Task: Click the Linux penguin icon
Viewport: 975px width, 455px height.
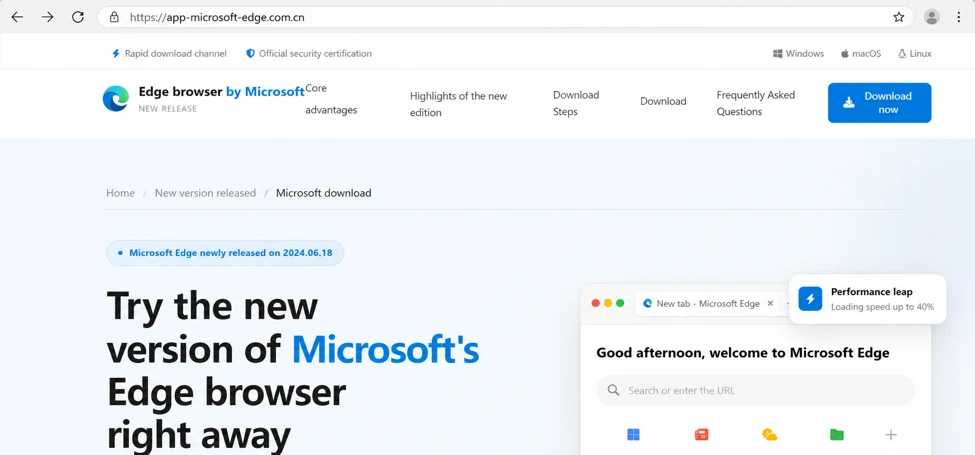Action: 902,53
